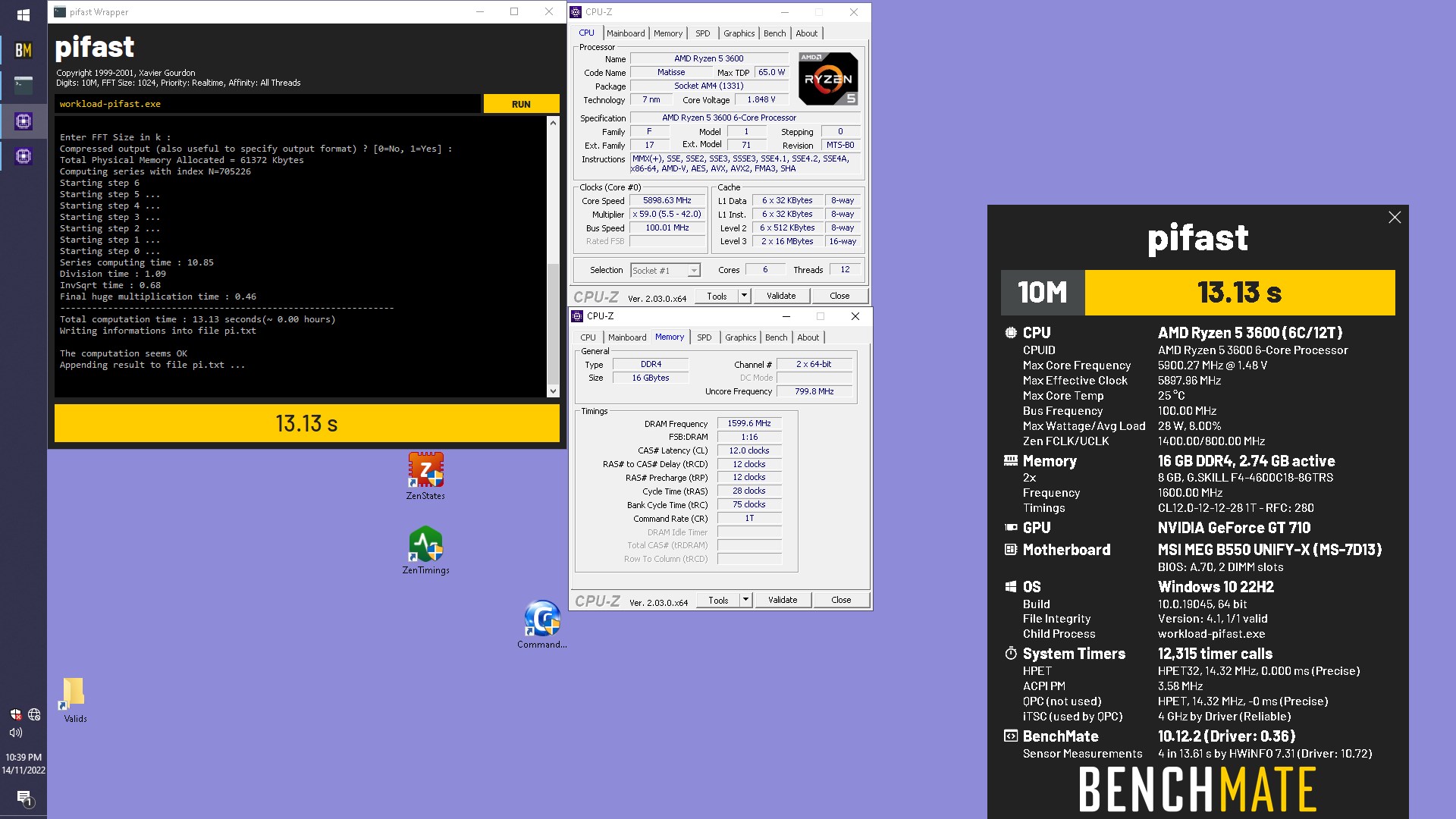Screen dimensions: 1456x819
Task: Open the BenchMate BM taskbar icon
Action: point(23,50)
